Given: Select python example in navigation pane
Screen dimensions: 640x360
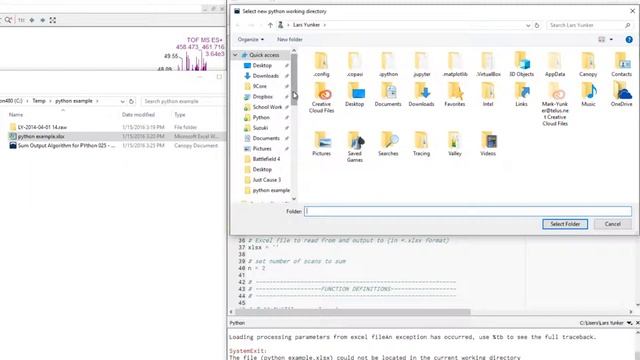Looking at the screenshot, I should [x=271, y=191].
